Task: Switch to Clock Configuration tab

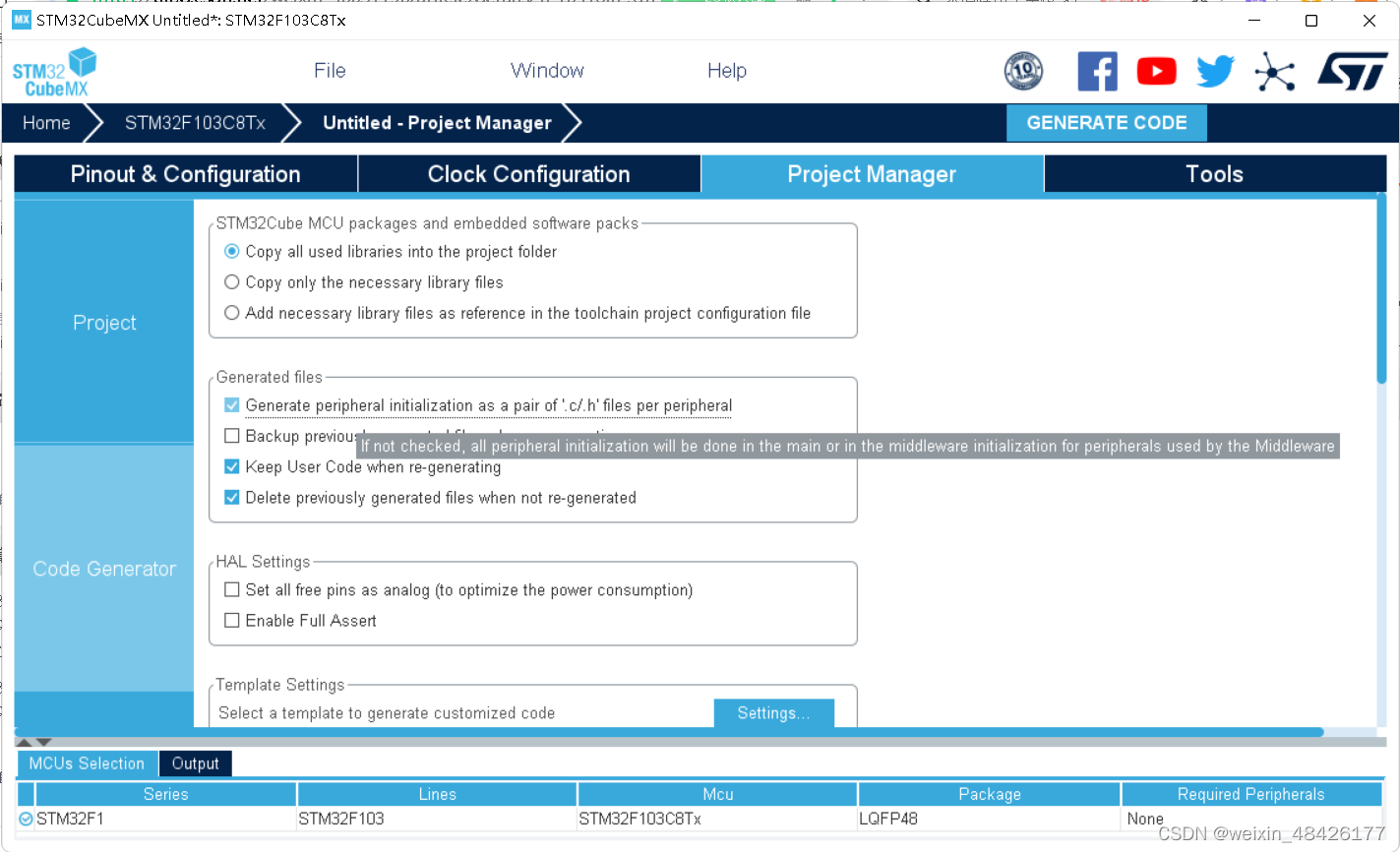Action: 529,174
